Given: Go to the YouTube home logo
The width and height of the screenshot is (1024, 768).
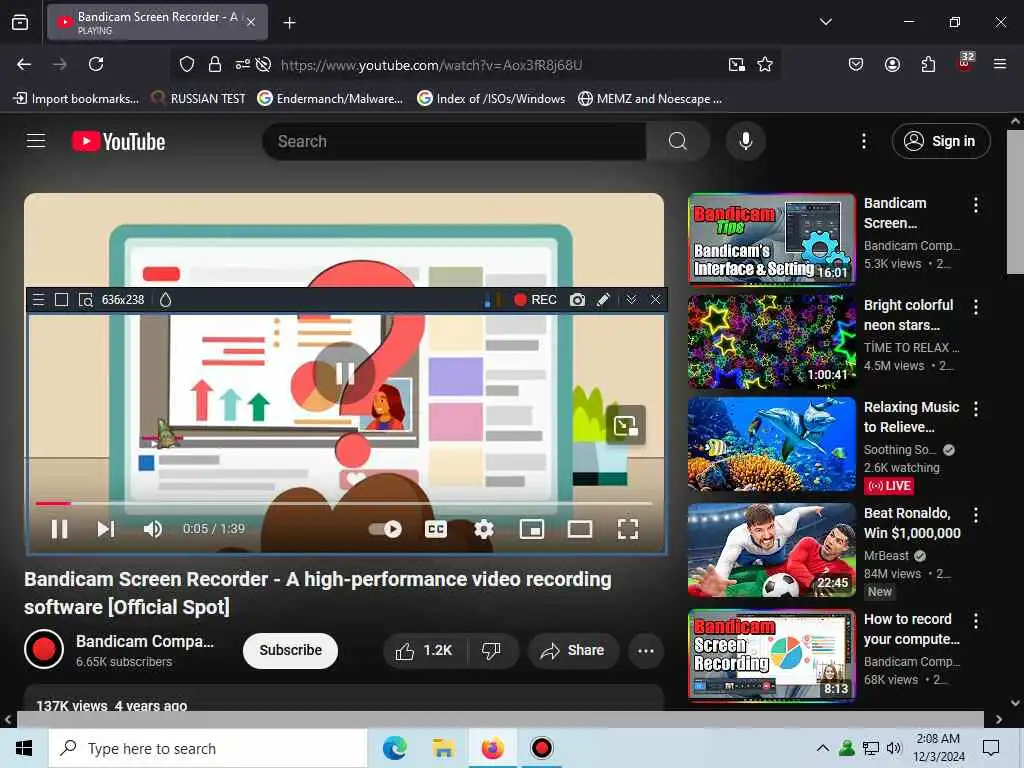Looking at the screenshot, I should 118,142.
